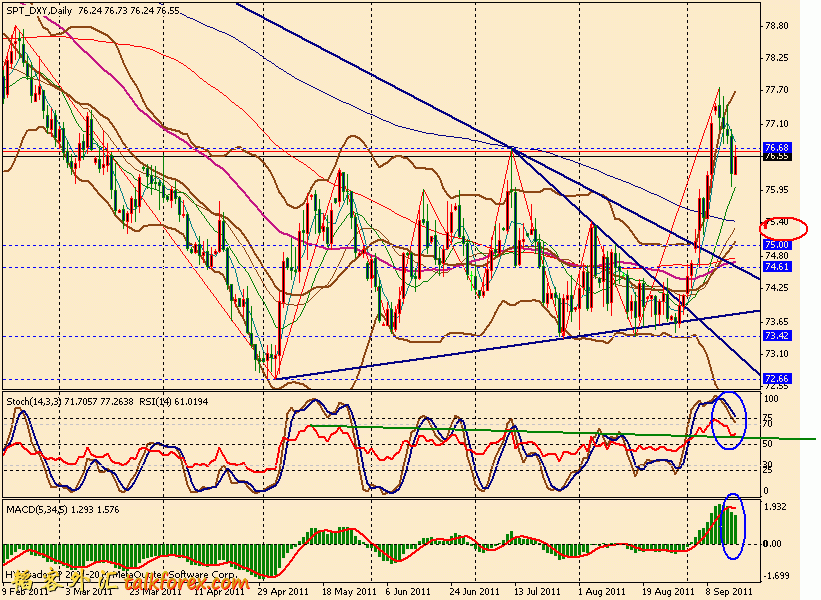Screen dimensions: 821x600
Task: Select the 100 level on the Stoch axis
Action: click(772, 399)
